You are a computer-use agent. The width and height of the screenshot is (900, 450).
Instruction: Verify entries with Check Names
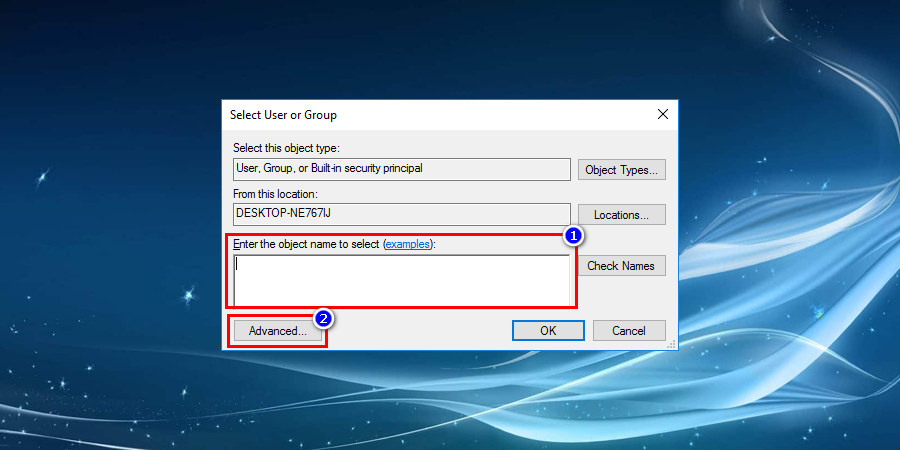622,266
